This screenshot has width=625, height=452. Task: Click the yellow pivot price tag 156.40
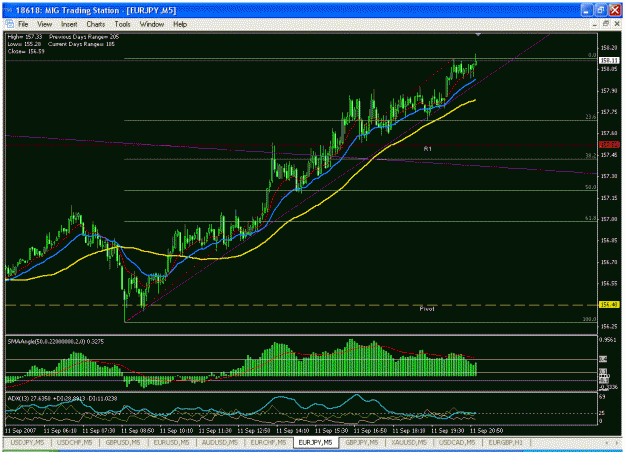coord(609,305)
